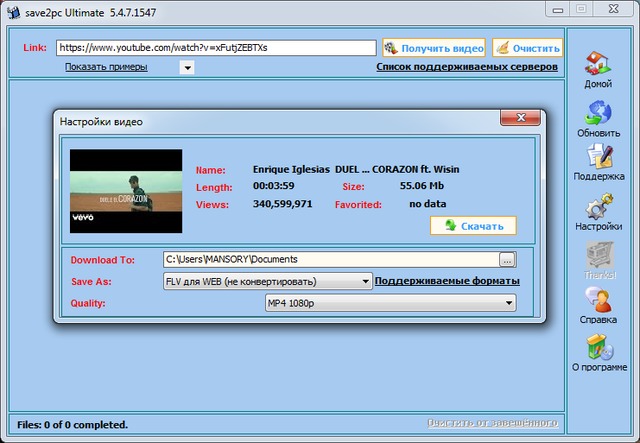
Task: Click the Очистить от завершённого link
Action: 494,423
